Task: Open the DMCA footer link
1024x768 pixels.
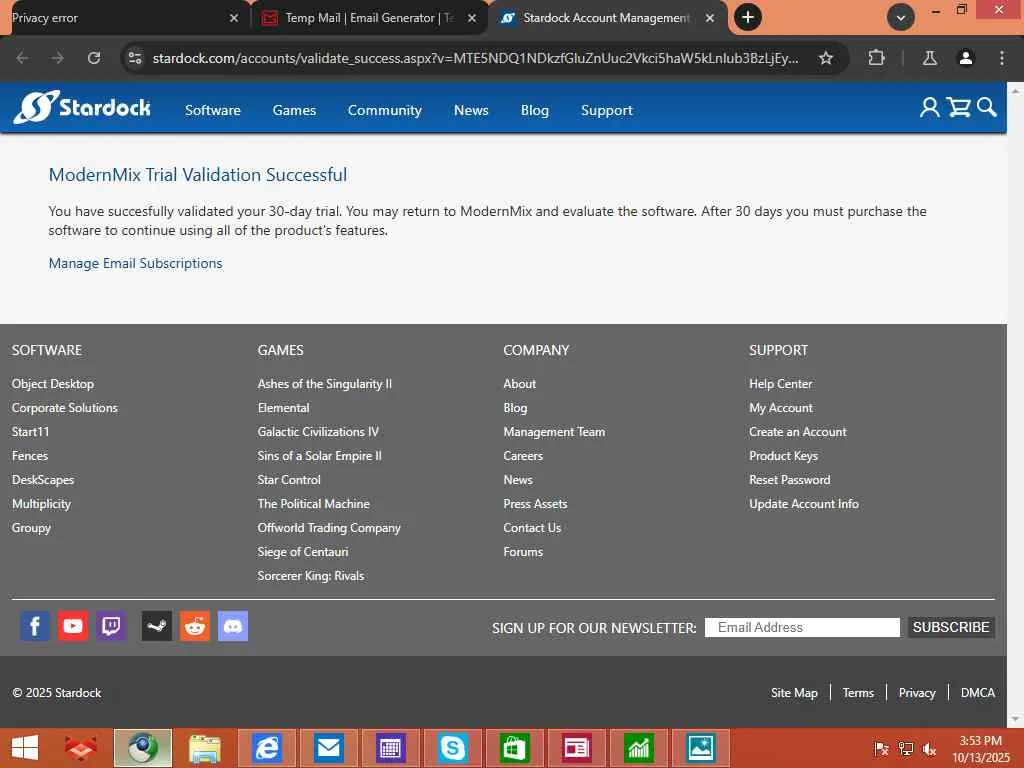Action: (978, 693)
